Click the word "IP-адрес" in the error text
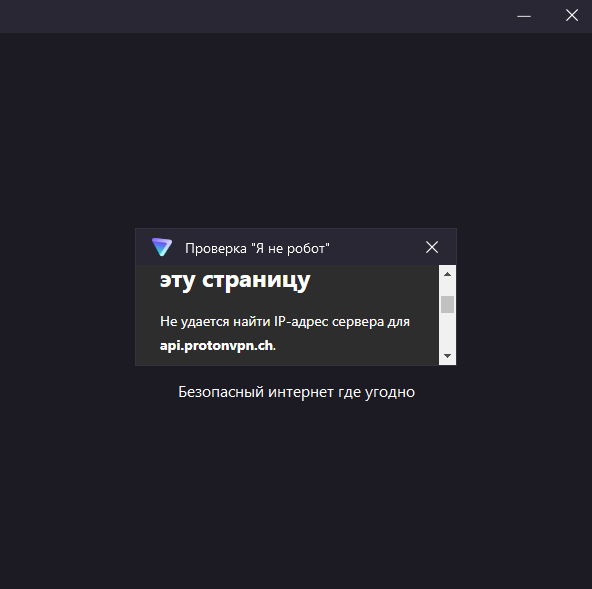 [301, 322]
